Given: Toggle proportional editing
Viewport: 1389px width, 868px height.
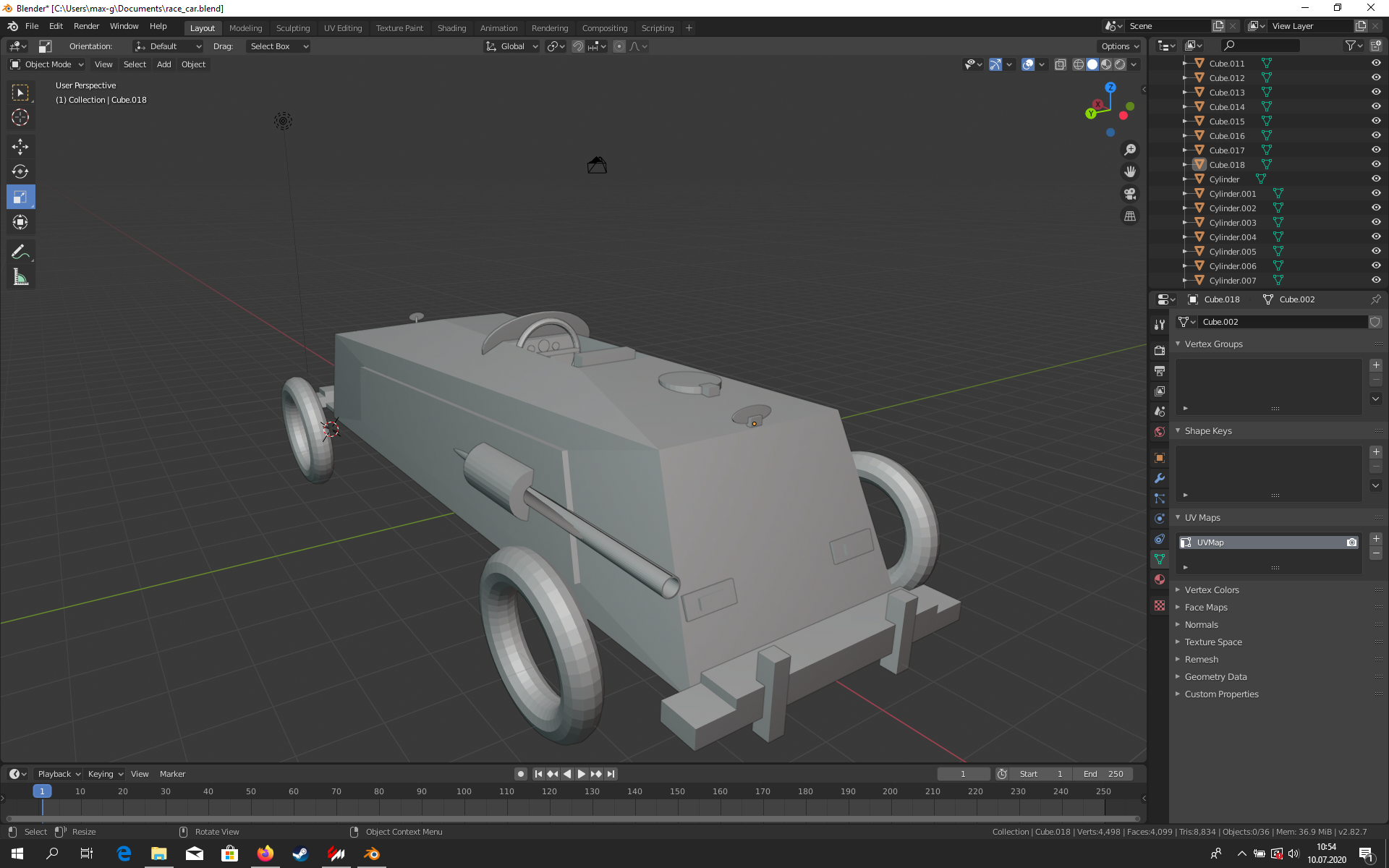Looking at the screenshot, I should (x=619, y=46).
